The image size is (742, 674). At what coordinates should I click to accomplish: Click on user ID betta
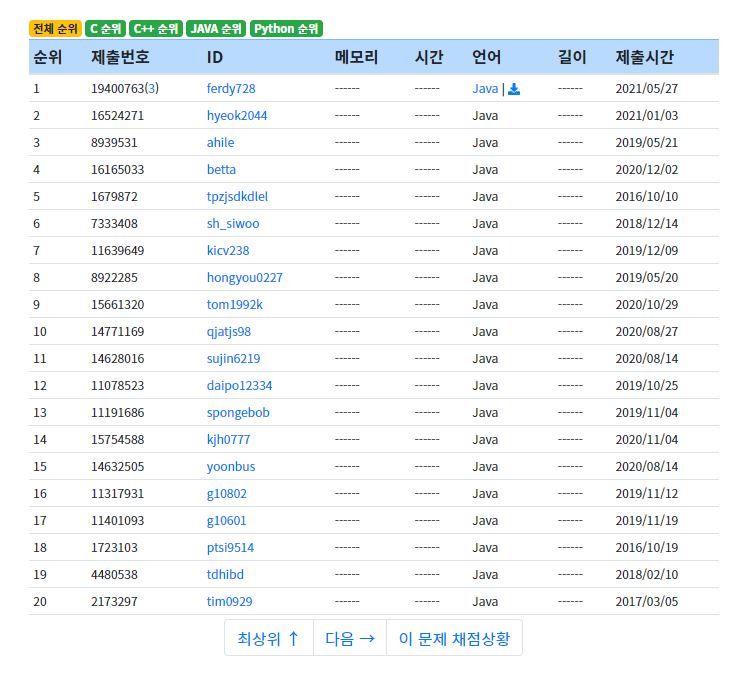221,169
